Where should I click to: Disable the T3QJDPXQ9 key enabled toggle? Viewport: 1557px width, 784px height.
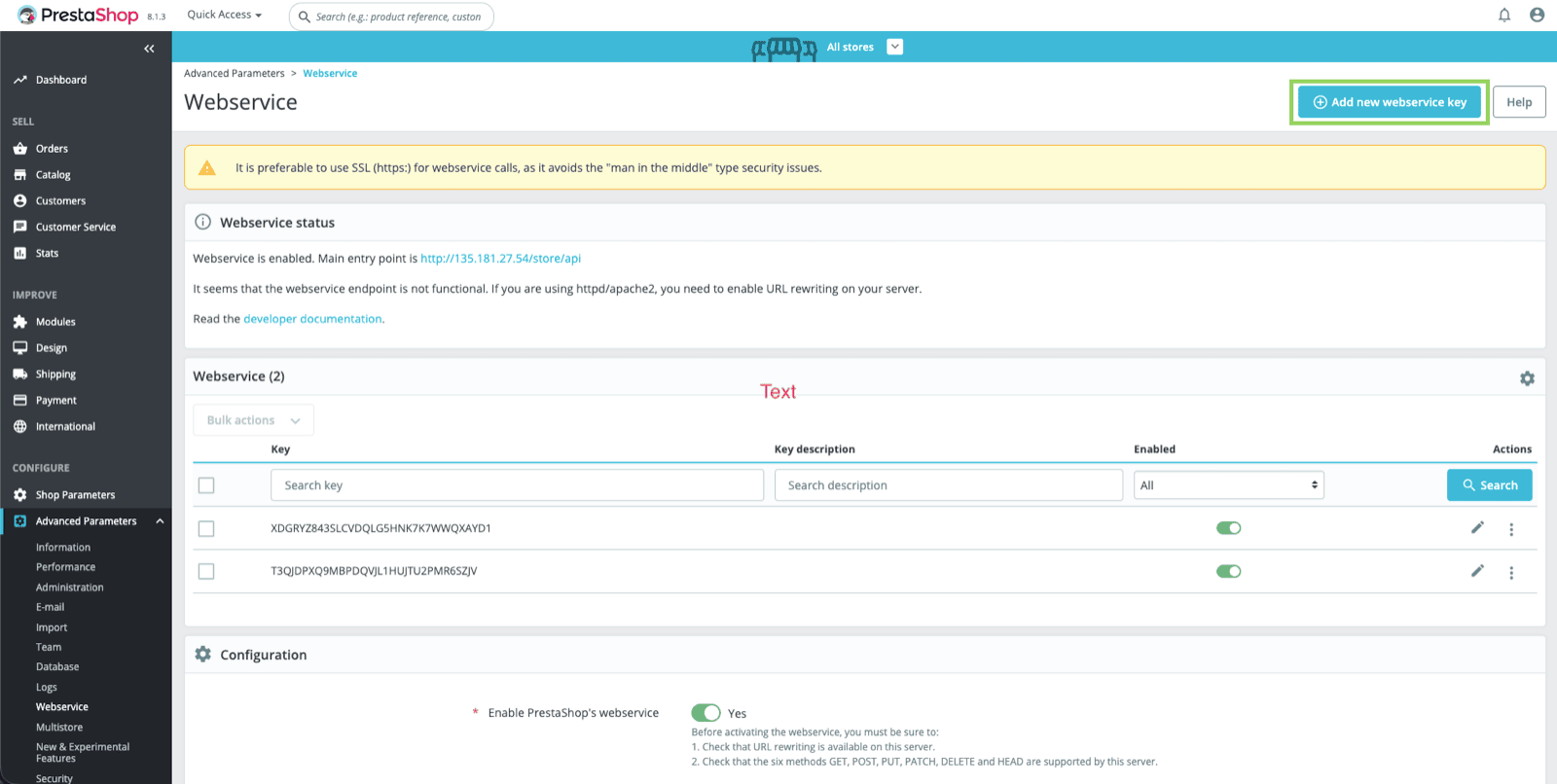click(x=1228, y=571)
